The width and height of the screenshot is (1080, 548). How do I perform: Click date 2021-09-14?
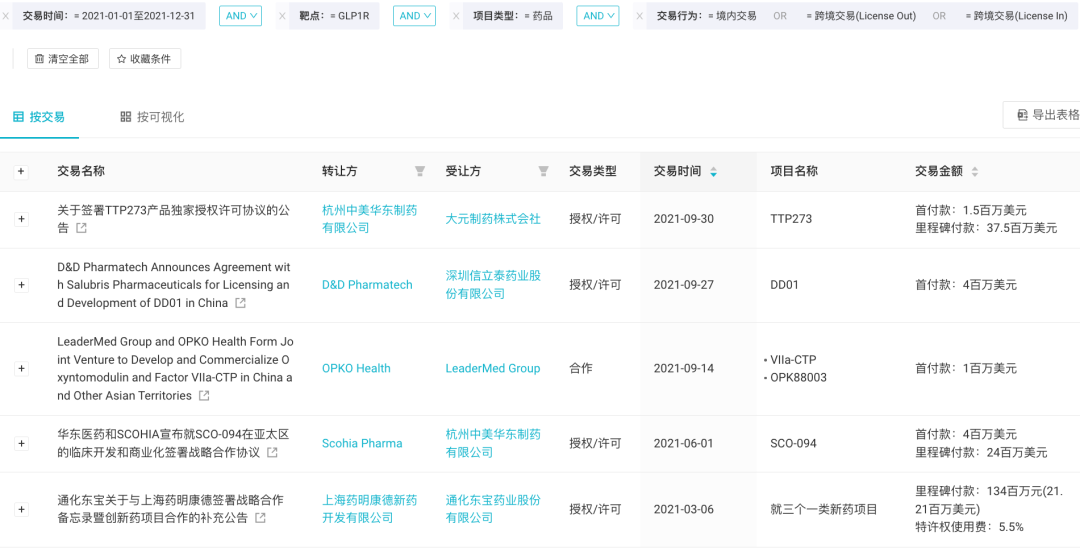(x=684, y=368)
